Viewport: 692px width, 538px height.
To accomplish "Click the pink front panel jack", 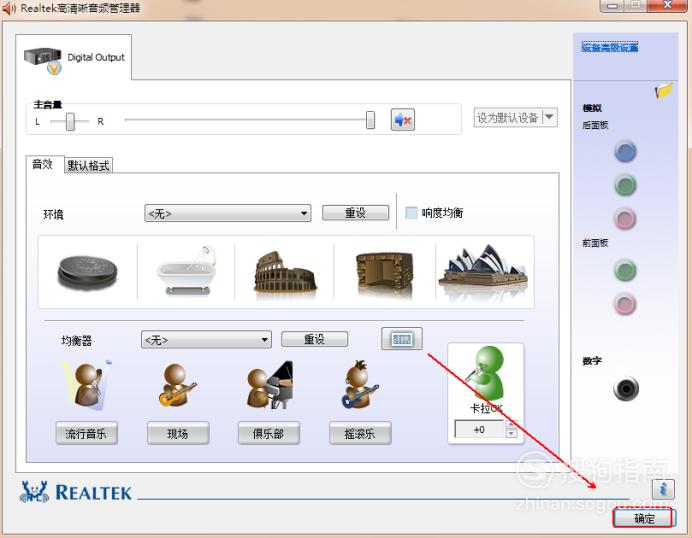I will click(x=625, y=304).
